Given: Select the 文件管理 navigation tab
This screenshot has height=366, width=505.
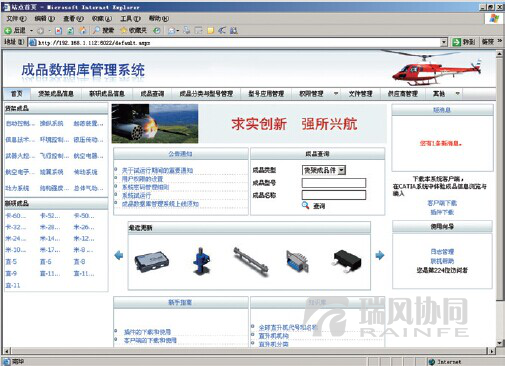Looking at the screenshot, I should (360, 94).
